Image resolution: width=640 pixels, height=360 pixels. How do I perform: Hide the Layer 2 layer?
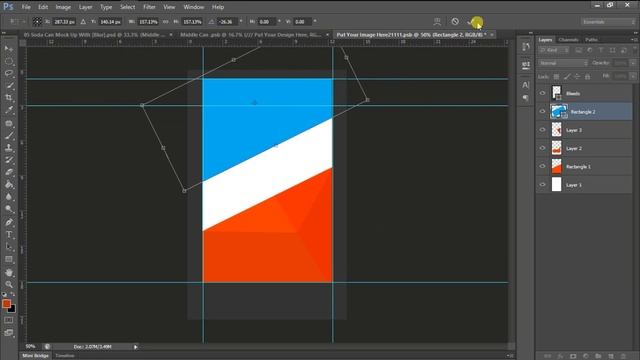coord(542,148)
